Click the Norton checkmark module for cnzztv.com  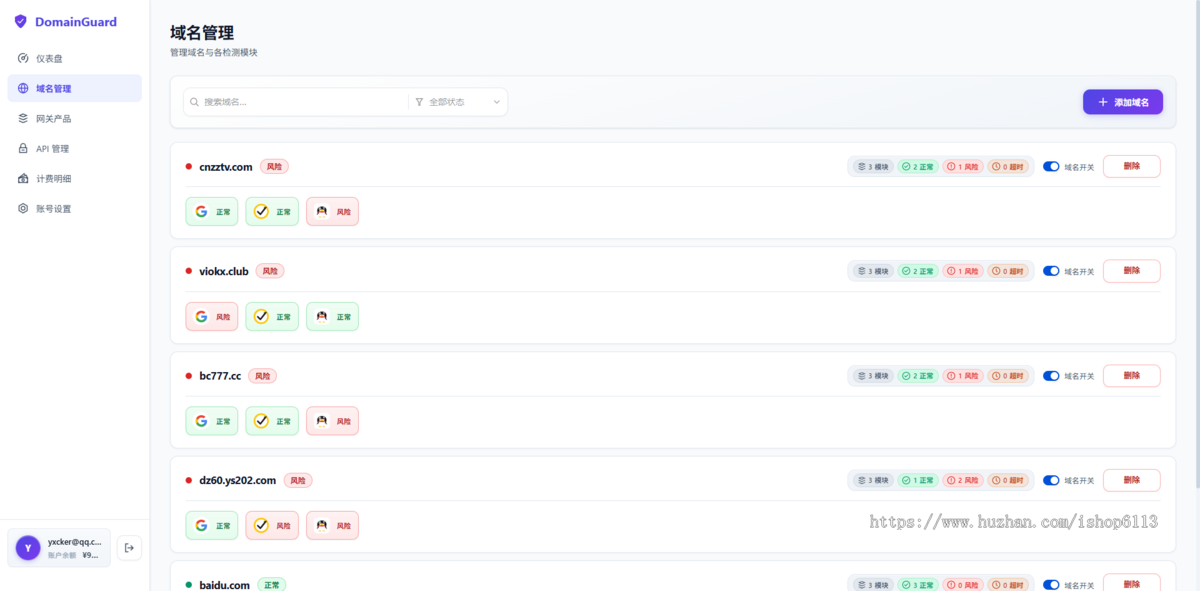tap(272, 212)
